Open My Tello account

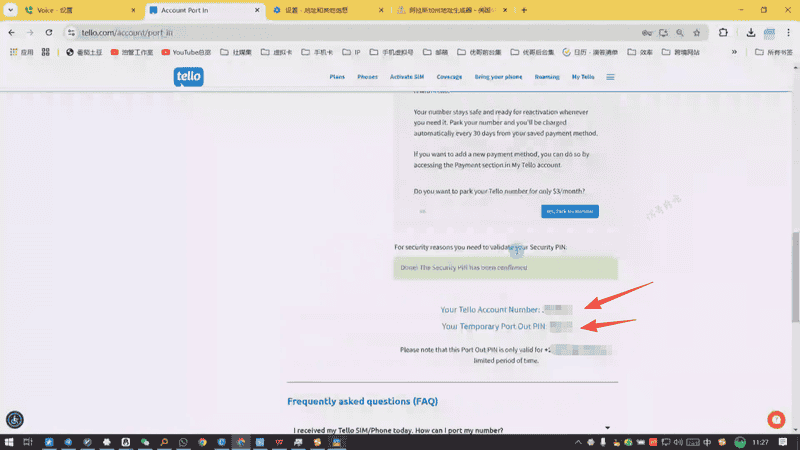(583, 77)
